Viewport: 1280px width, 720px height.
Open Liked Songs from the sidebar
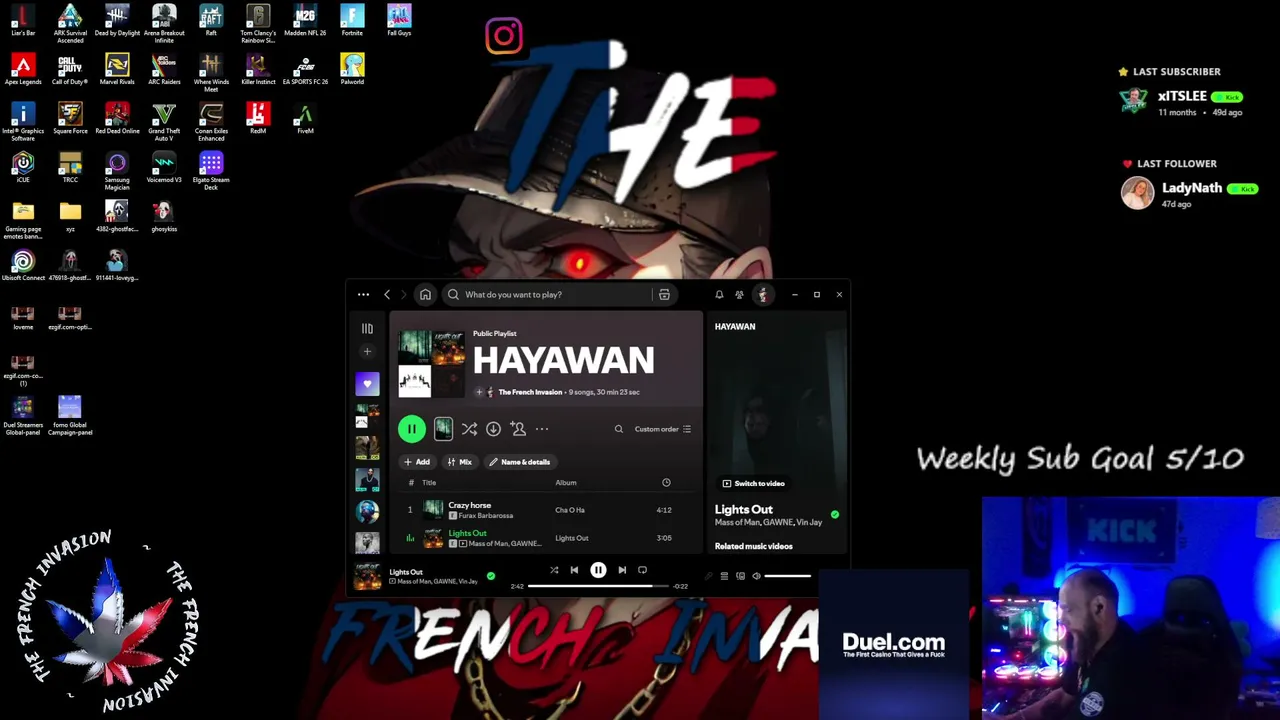point(367,384)
